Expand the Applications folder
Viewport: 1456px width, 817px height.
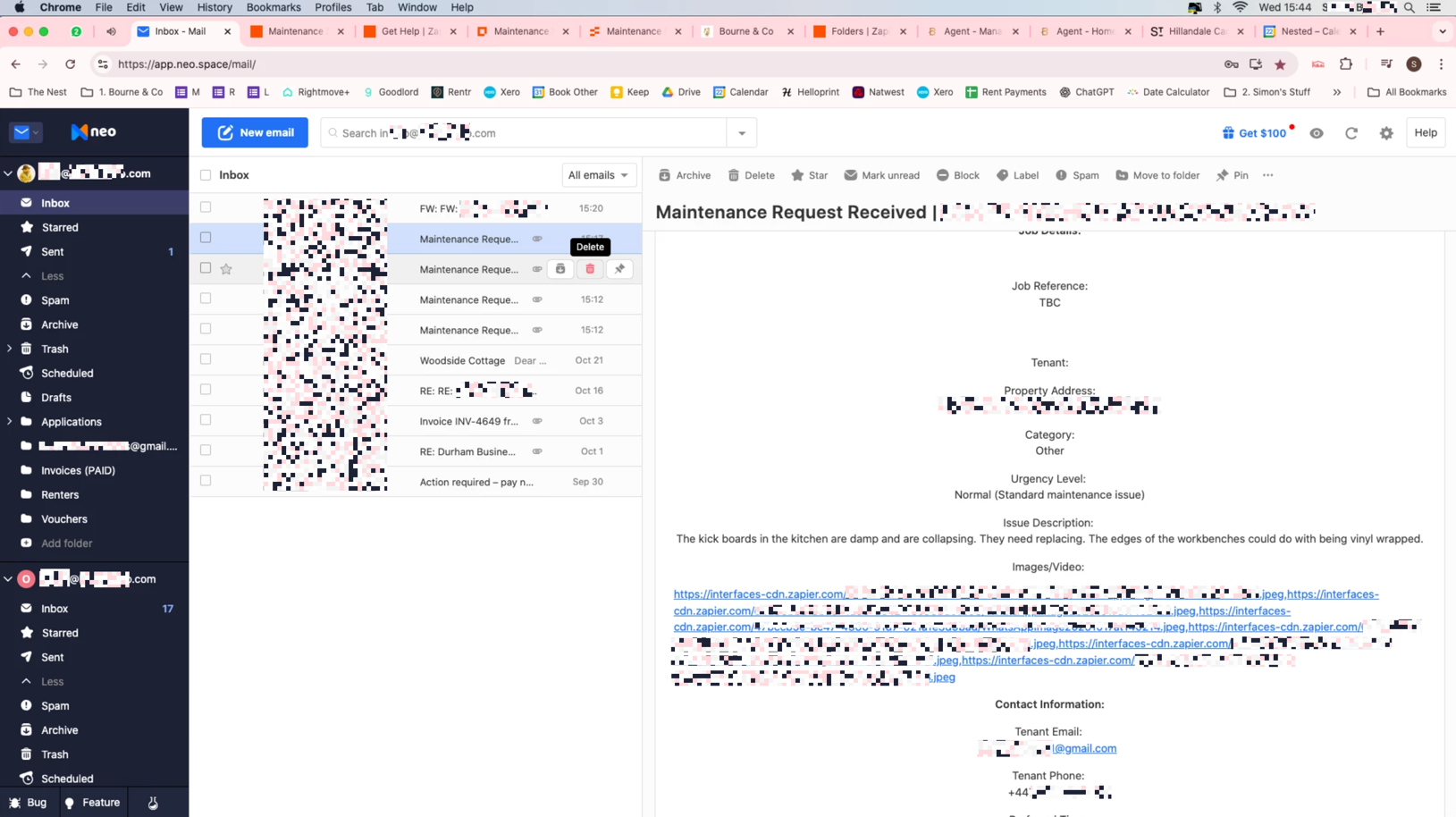(10, 422)
